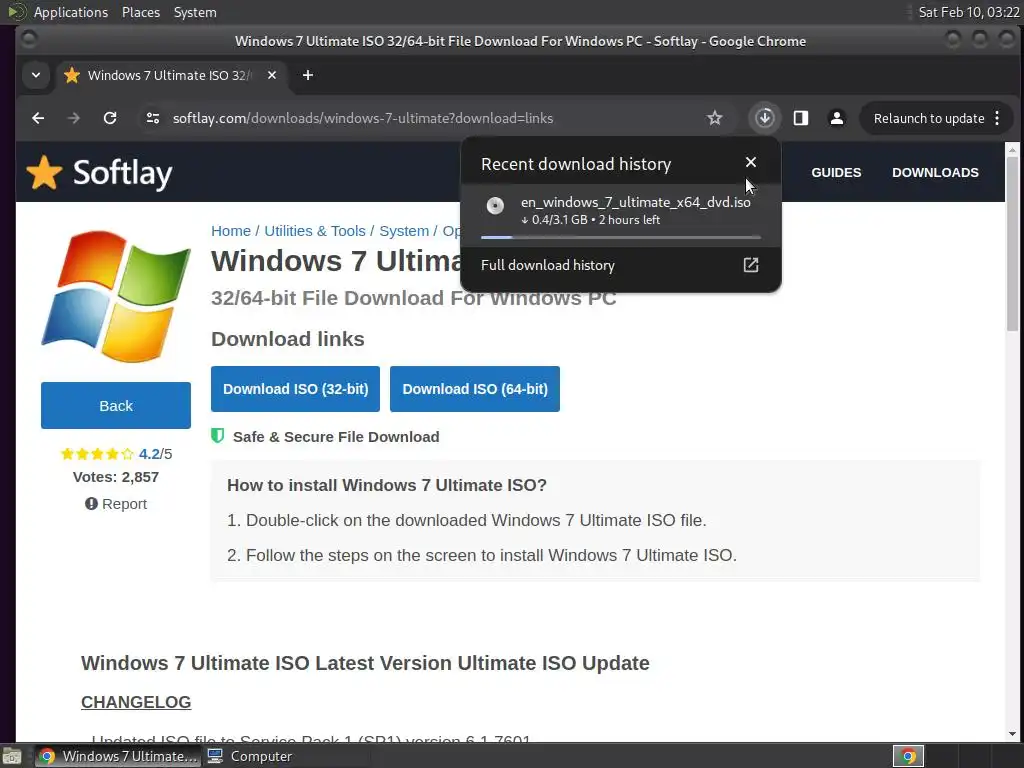Click the forward navigation arrow

[74, 118]
